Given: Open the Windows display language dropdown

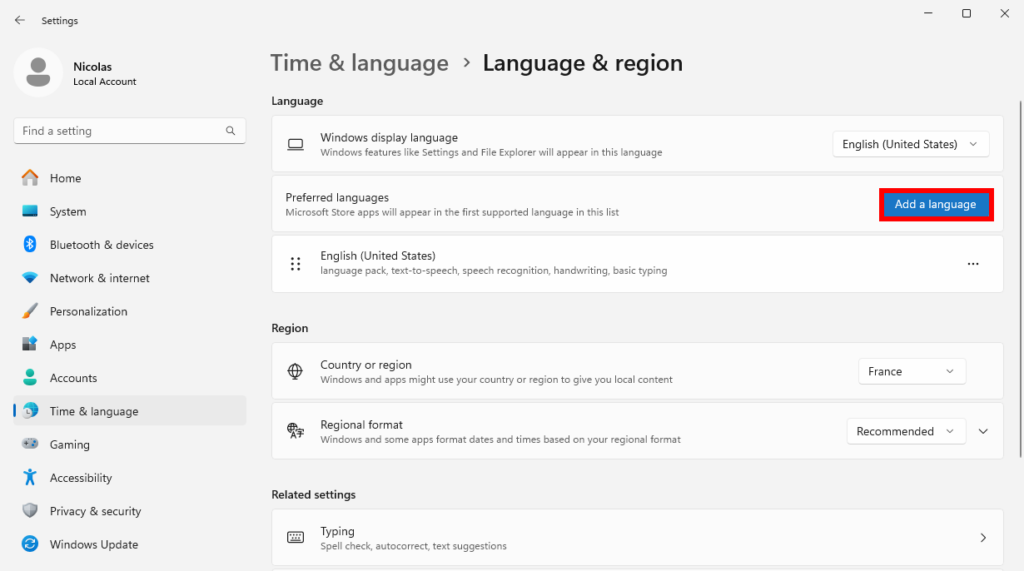Looking at the screenshot, I should click(x=910, y=144).
